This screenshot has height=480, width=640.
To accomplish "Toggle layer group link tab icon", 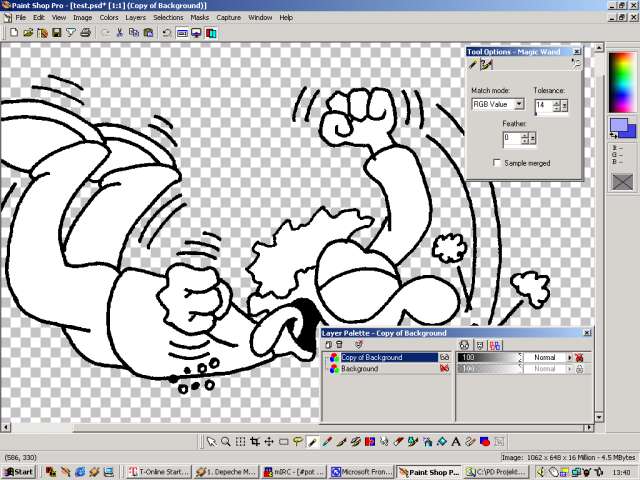I will tap(495, 345).
